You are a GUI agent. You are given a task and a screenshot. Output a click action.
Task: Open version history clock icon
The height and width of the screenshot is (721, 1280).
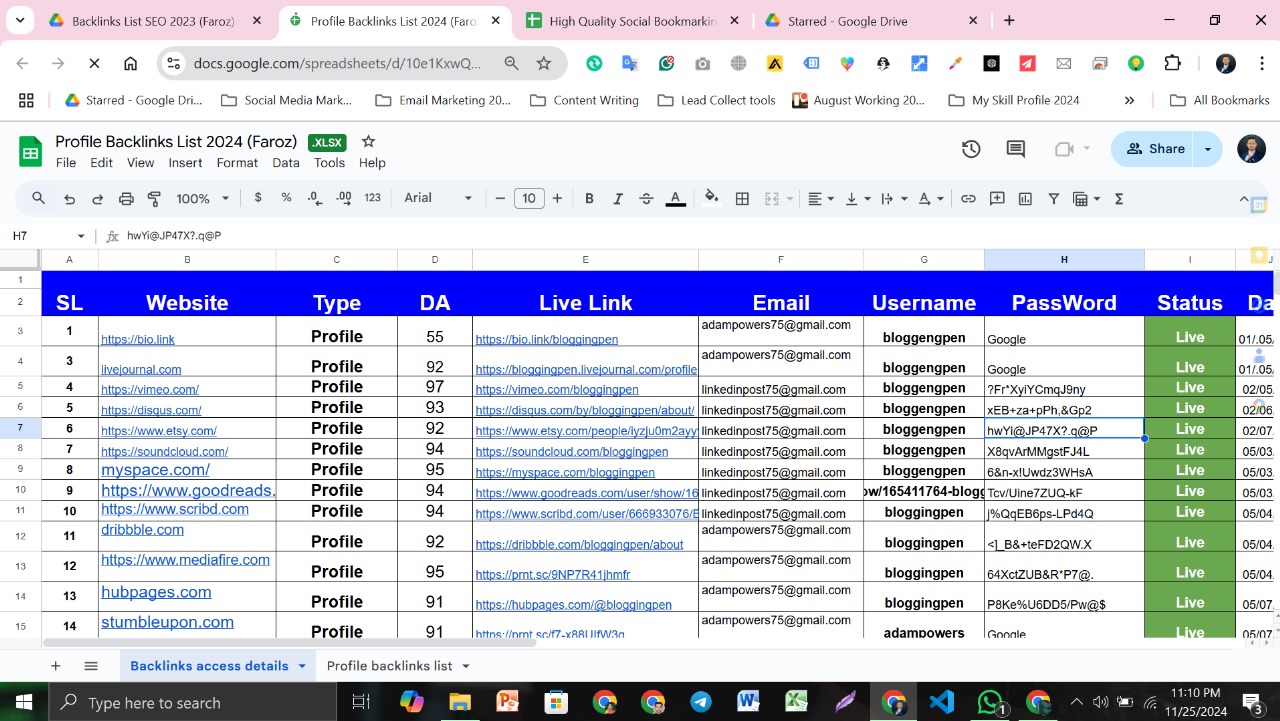(971, 149)
